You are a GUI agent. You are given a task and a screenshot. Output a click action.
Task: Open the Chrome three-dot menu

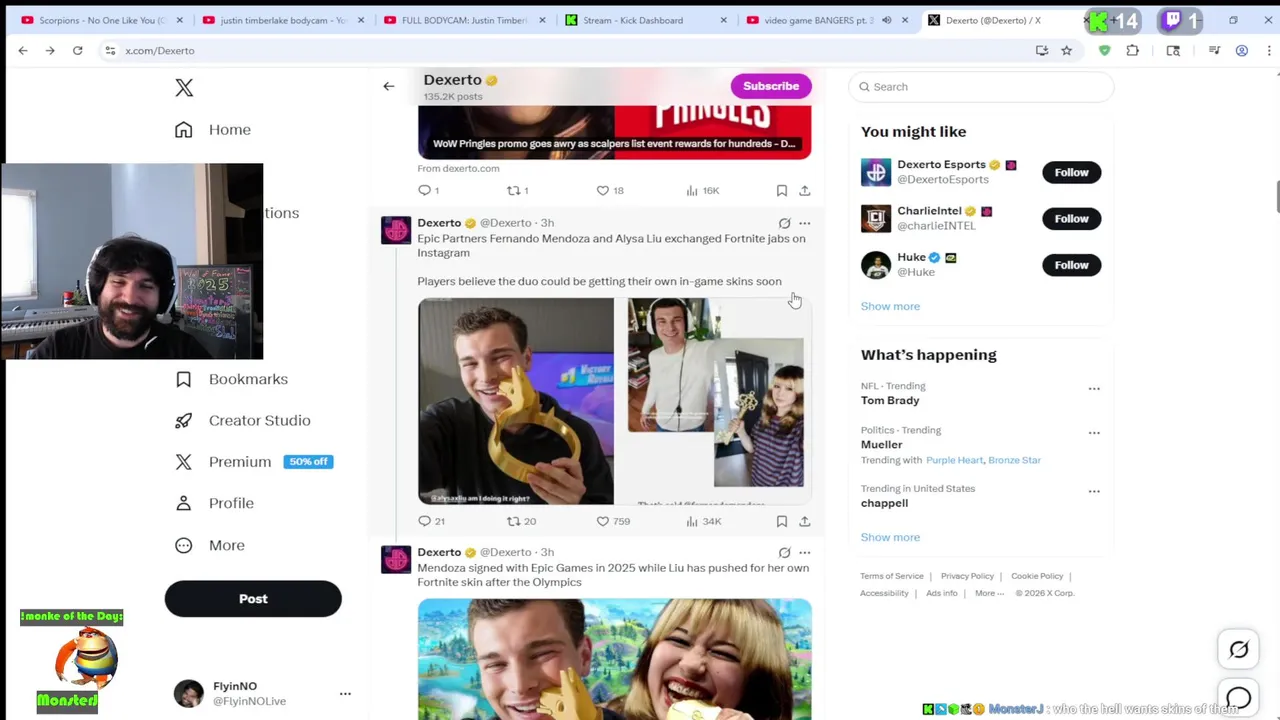click(x=1268, y=50)
